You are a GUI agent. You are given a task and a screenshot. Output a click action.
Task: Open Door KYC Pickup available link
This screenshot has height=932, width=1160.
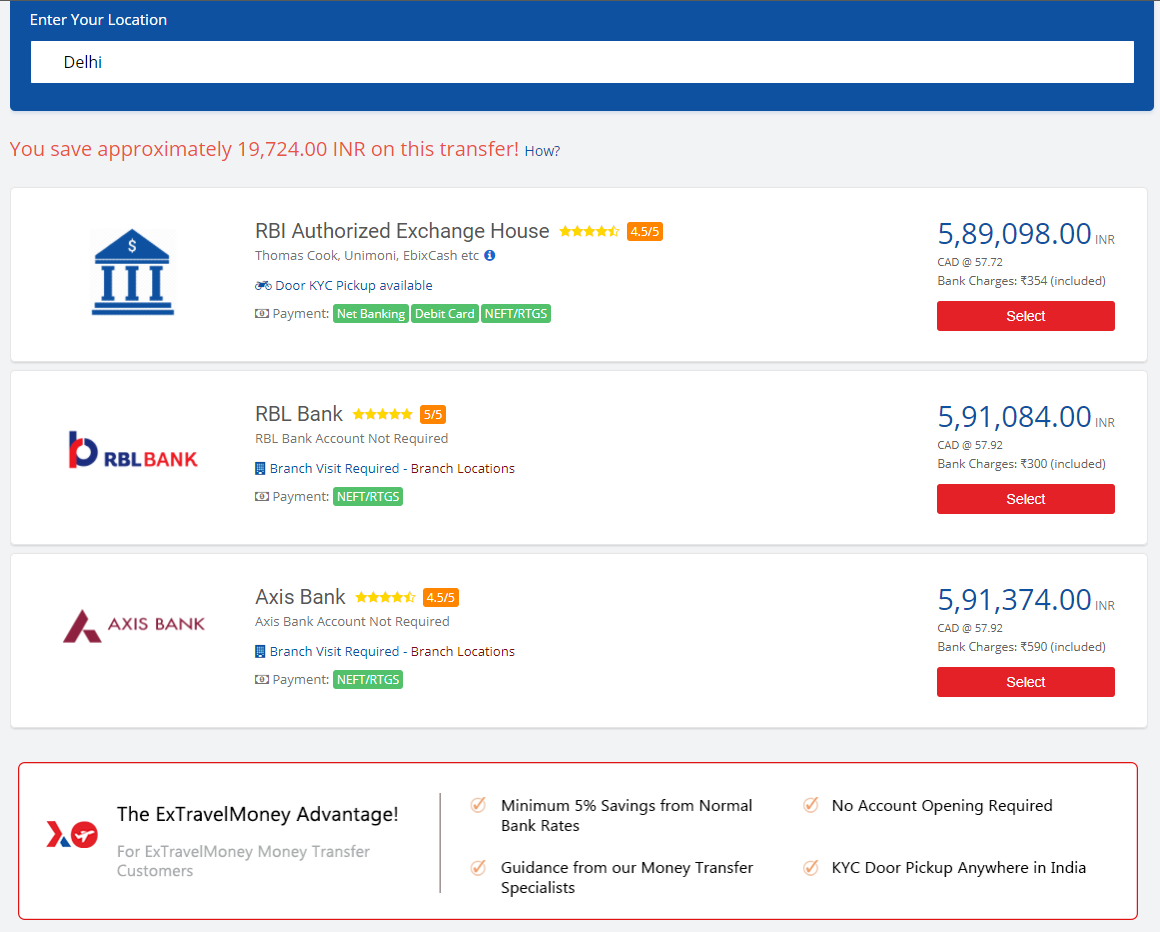(x=354, y=286)
